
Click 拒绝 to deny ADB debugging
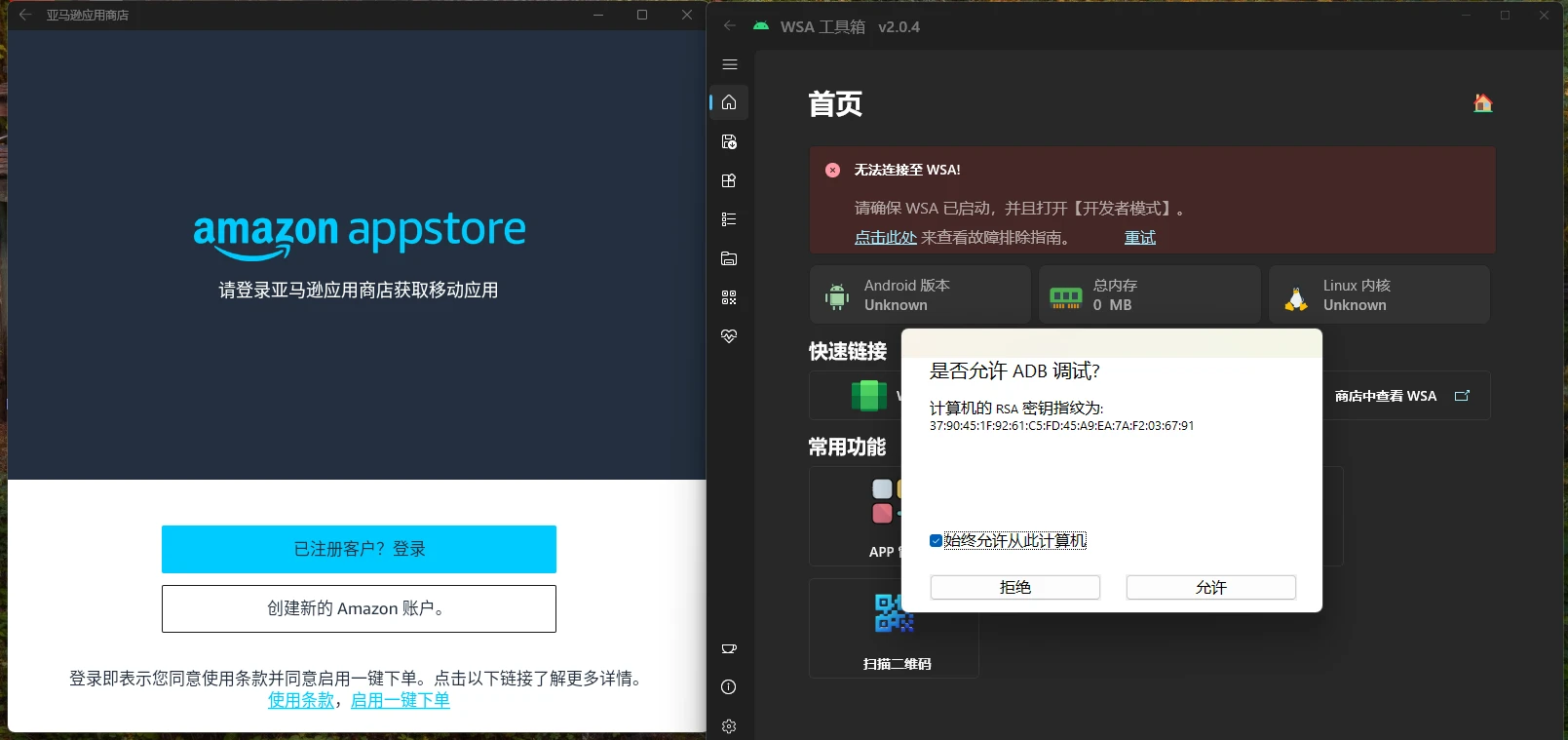(1015, 587)
